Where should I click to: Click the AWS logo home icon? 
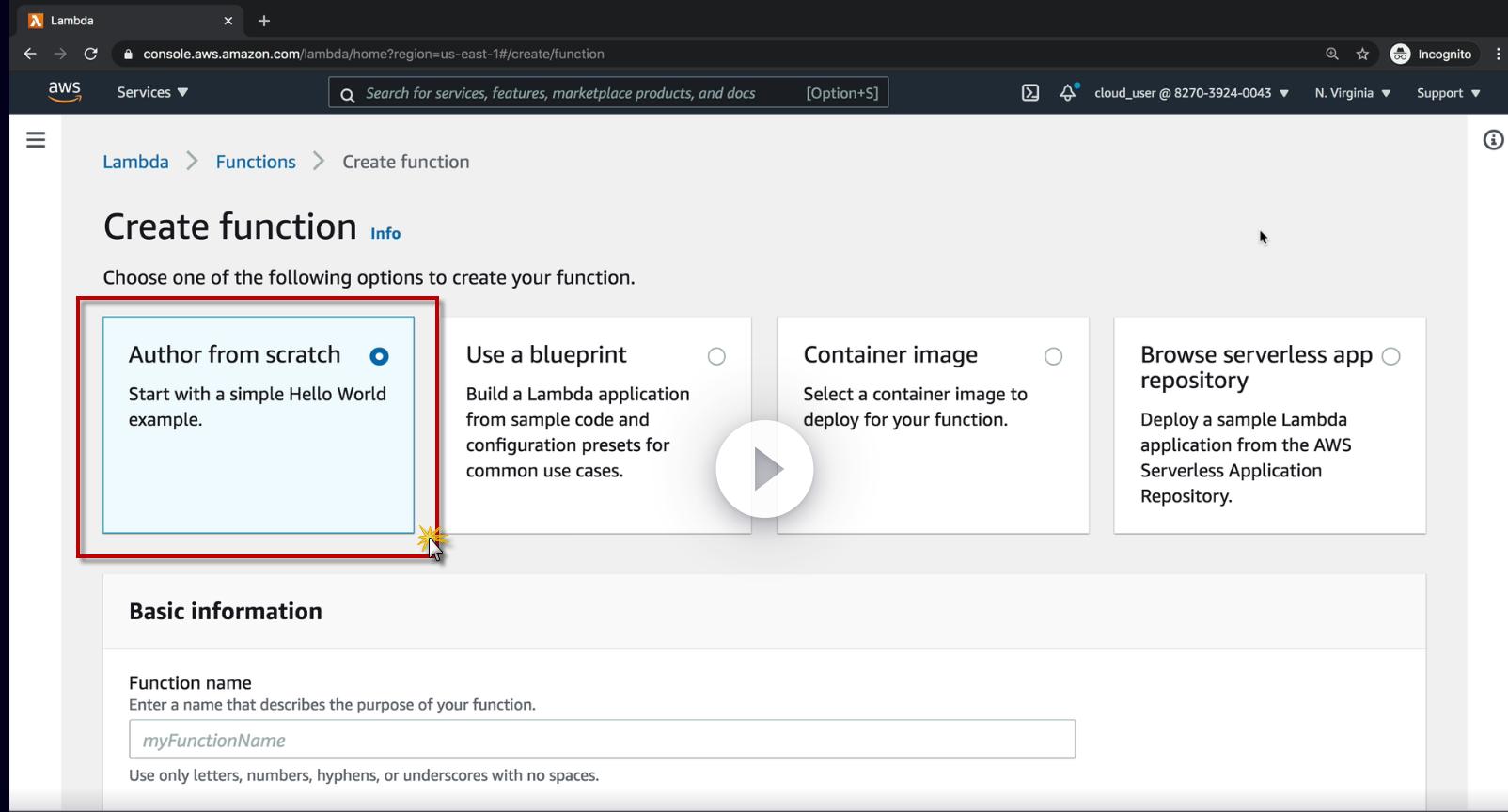(x=64, y=92)
